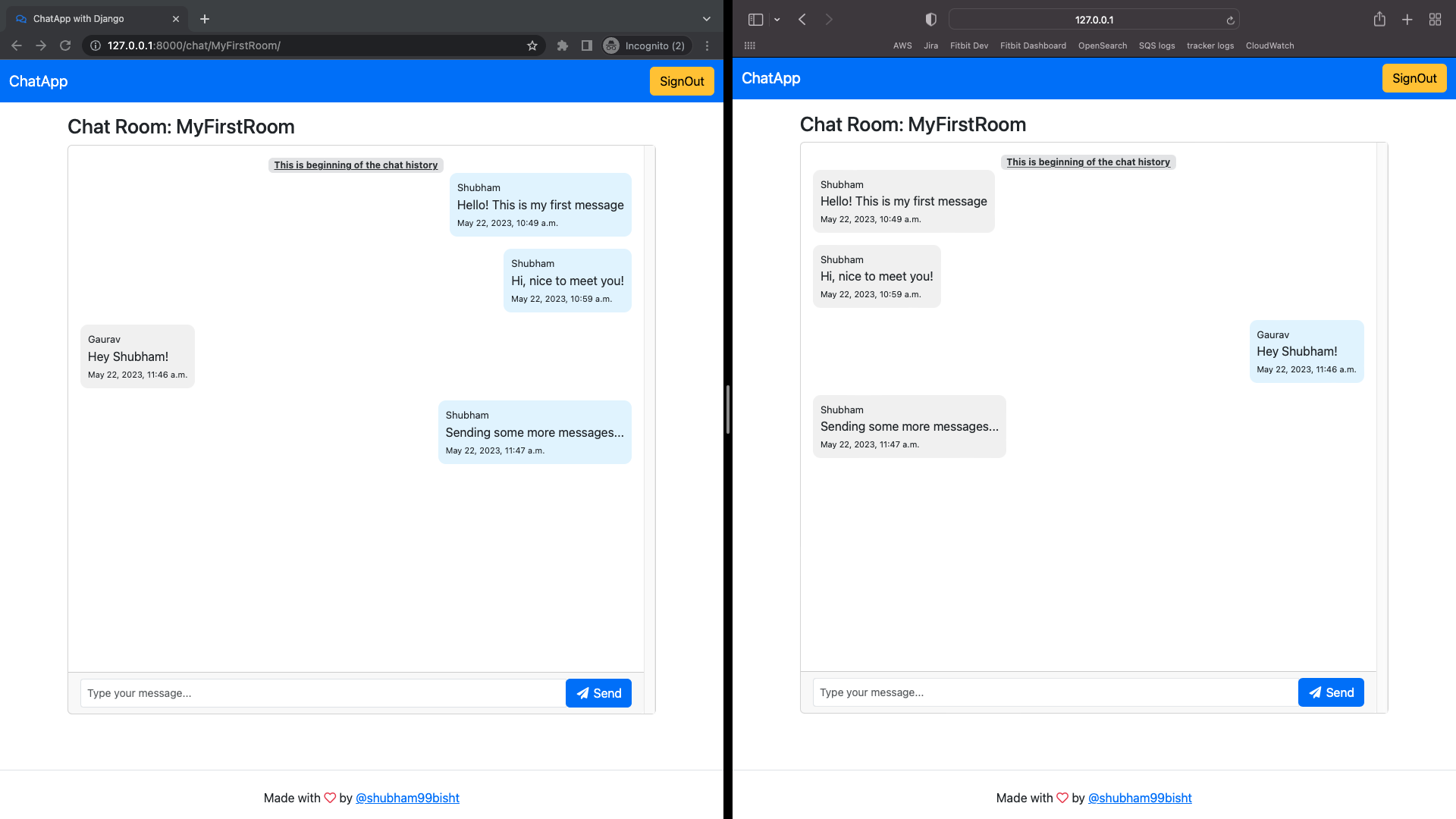Show Safari favorites grid icon
This screenshot has height=819, width=1456.
(750, 45)
